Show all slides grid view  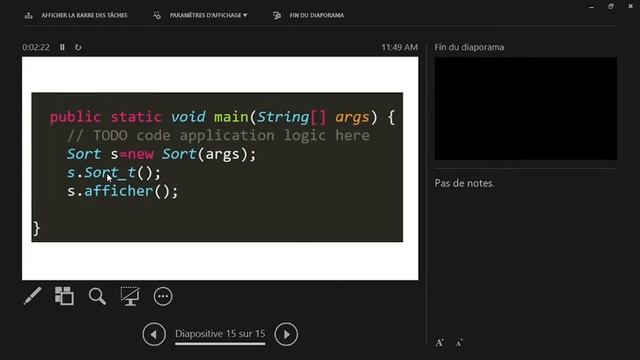[x=64, y=296]
